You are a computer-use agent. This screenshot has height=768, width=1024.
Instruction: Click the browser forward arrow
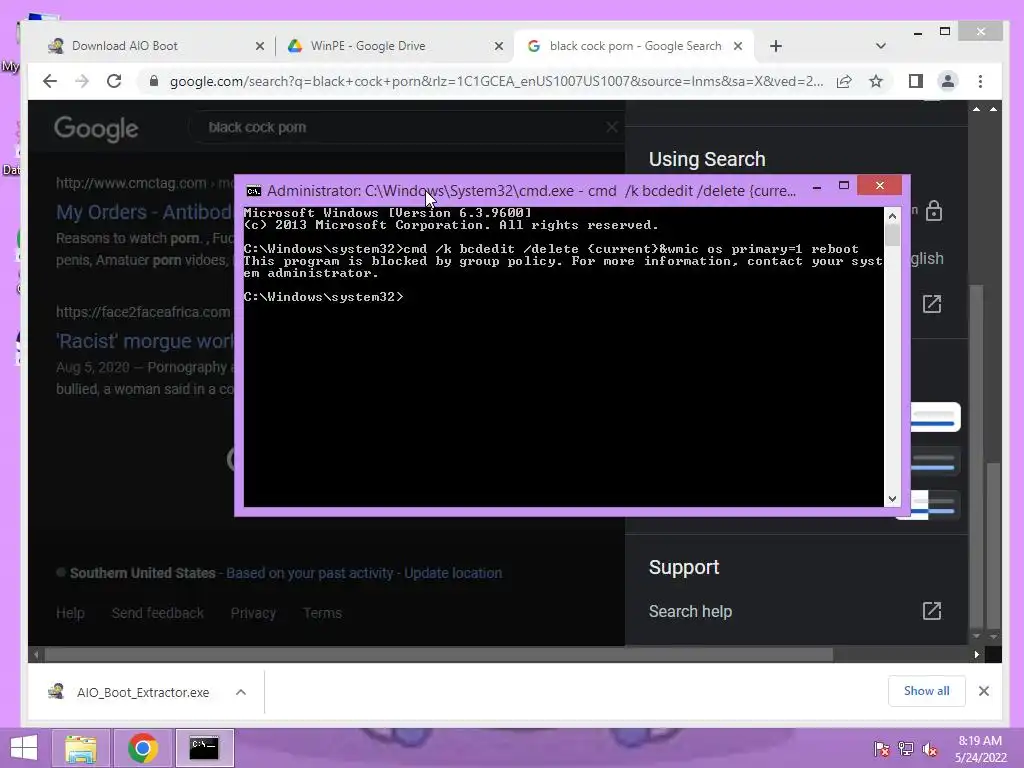[x=82, y=81]
